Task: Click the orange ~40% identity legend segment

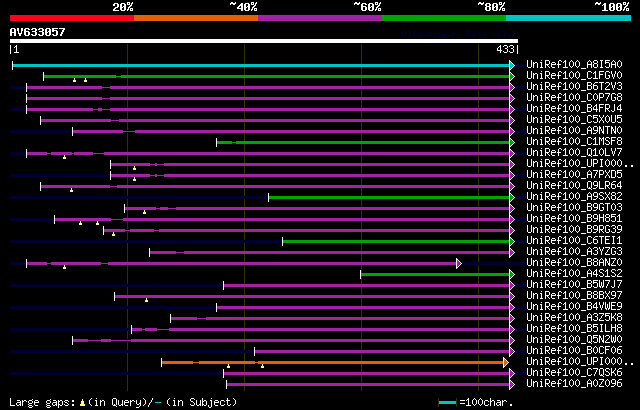Action: click(x=196, y=18)
